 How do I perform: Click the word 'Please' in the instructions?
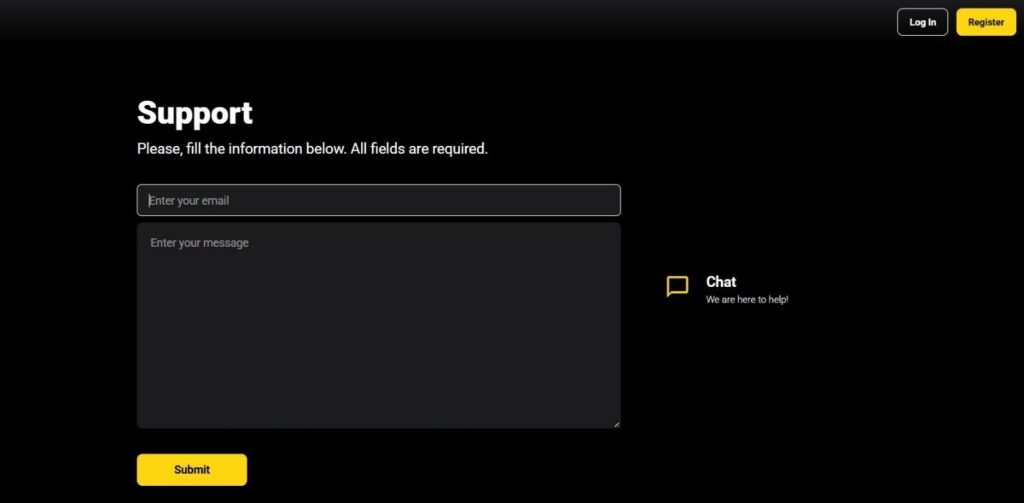[159, 149]
